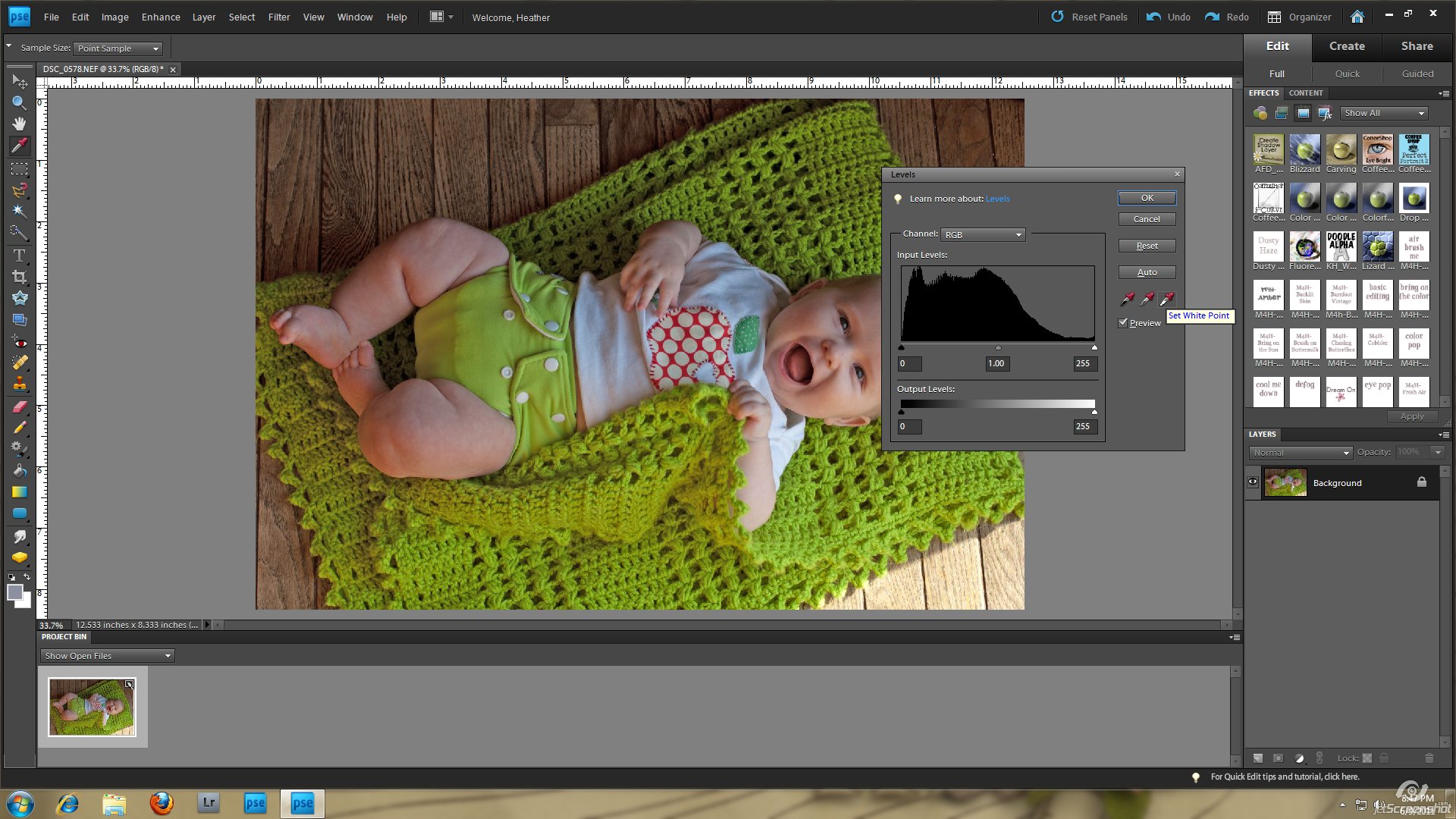Open the Levels help link

pos(997,199)
